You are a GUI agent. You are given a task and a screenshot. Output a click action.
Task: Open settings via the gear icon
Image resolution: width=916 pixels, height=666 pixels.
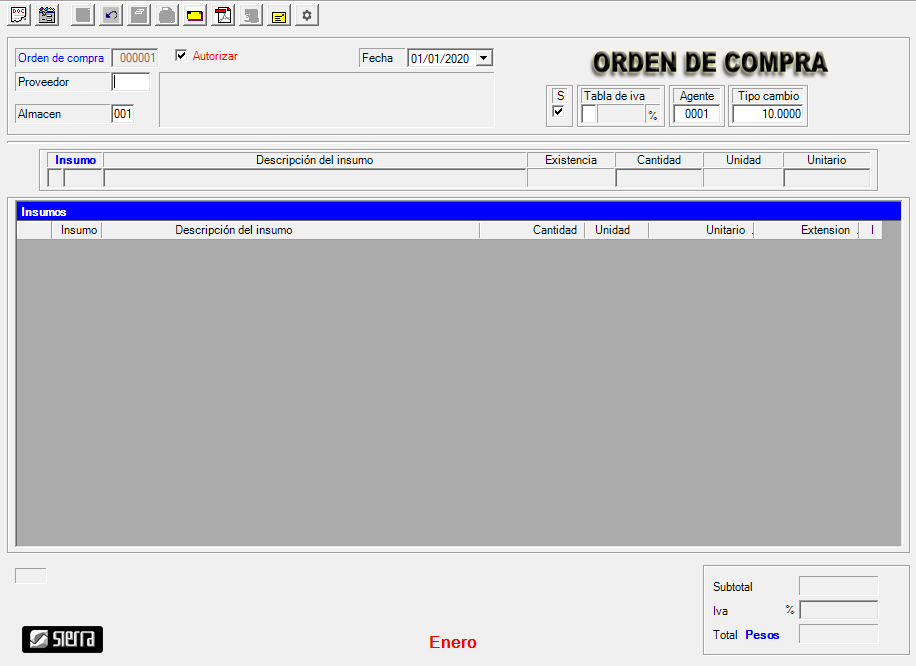pos(307,16)
